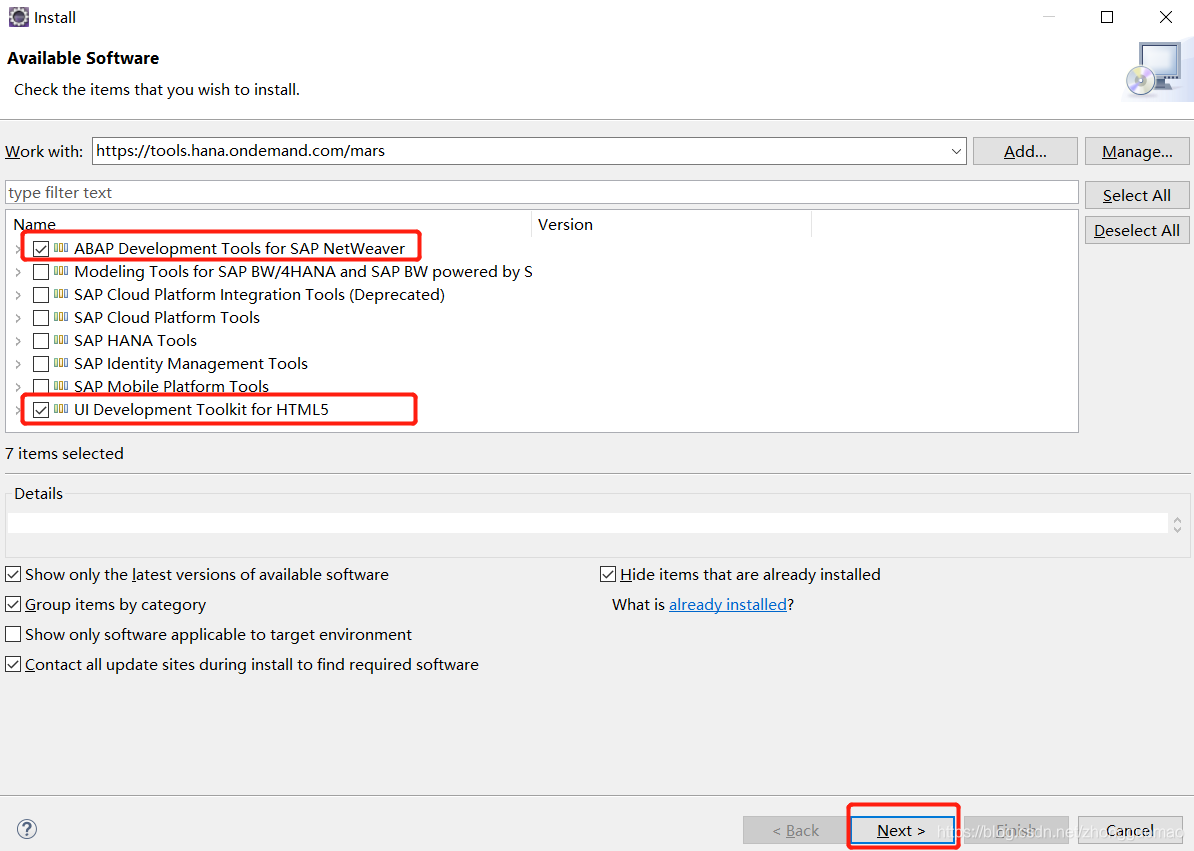Toggle Group items by category

coord(13,604)
